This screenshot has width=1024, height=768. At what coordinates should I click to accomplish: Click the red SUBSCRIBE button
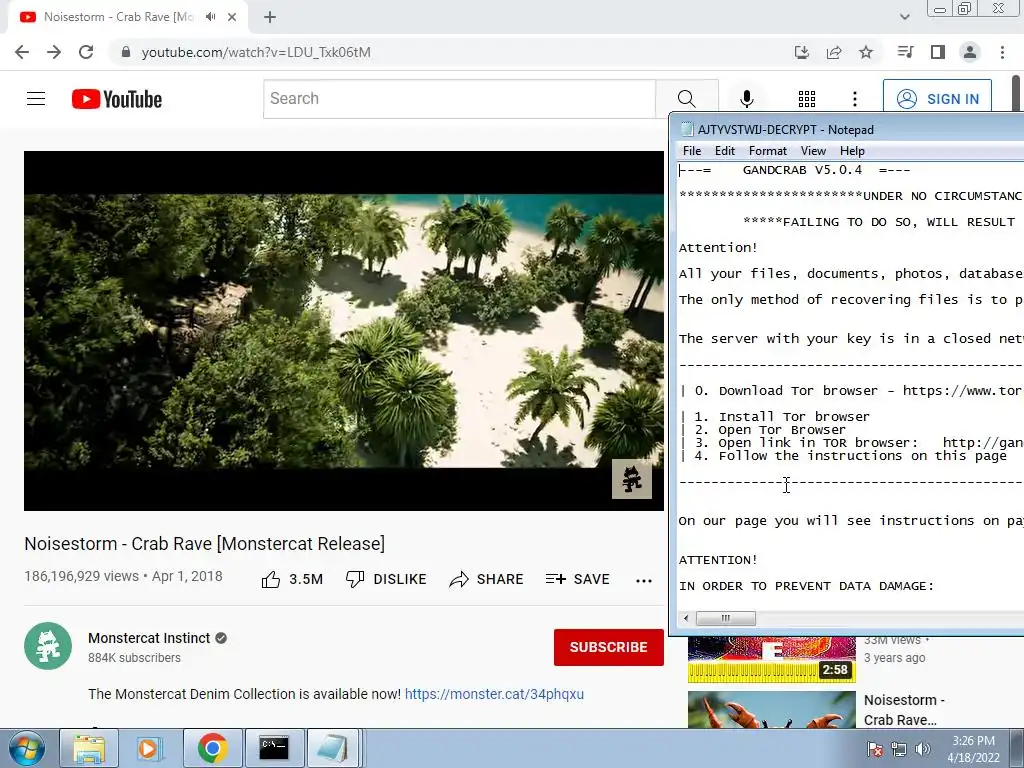click(x=609, y=647)
